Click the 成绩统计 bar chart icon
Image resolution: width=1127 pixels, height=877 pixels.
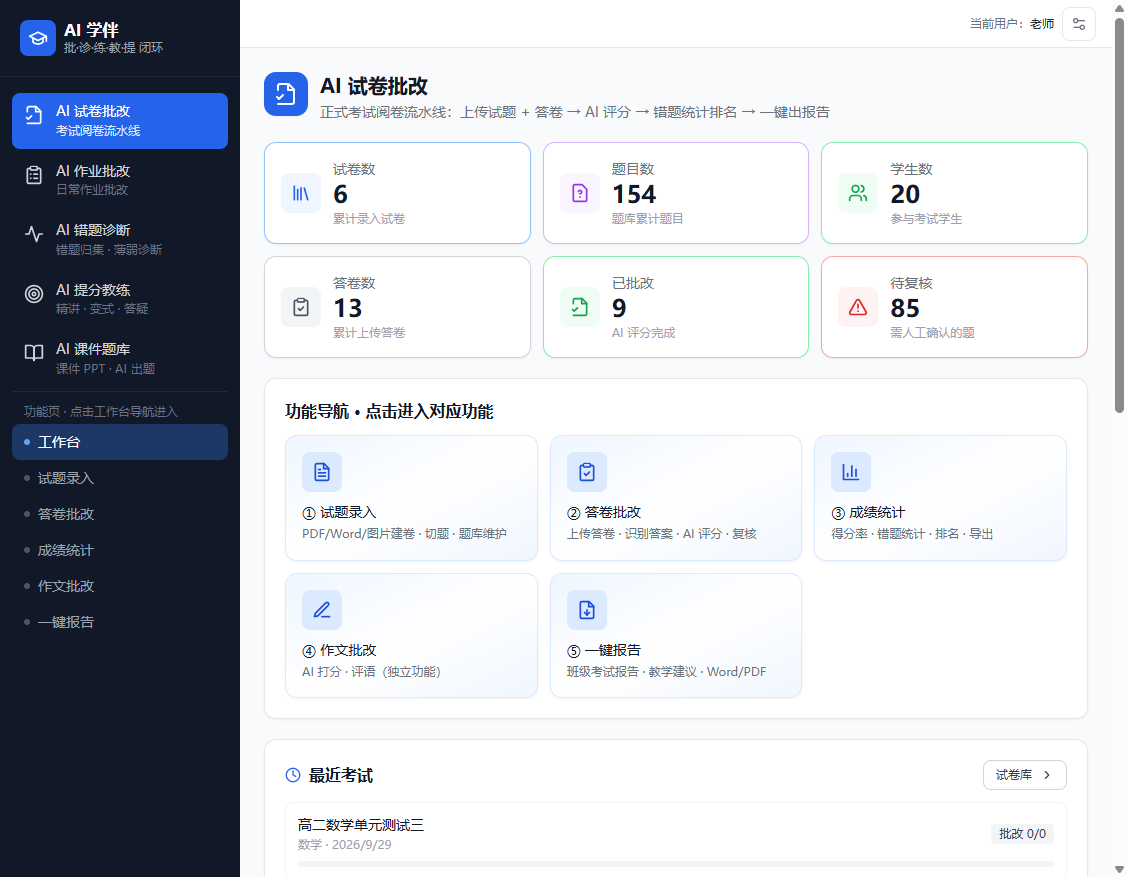coord(851,472)
